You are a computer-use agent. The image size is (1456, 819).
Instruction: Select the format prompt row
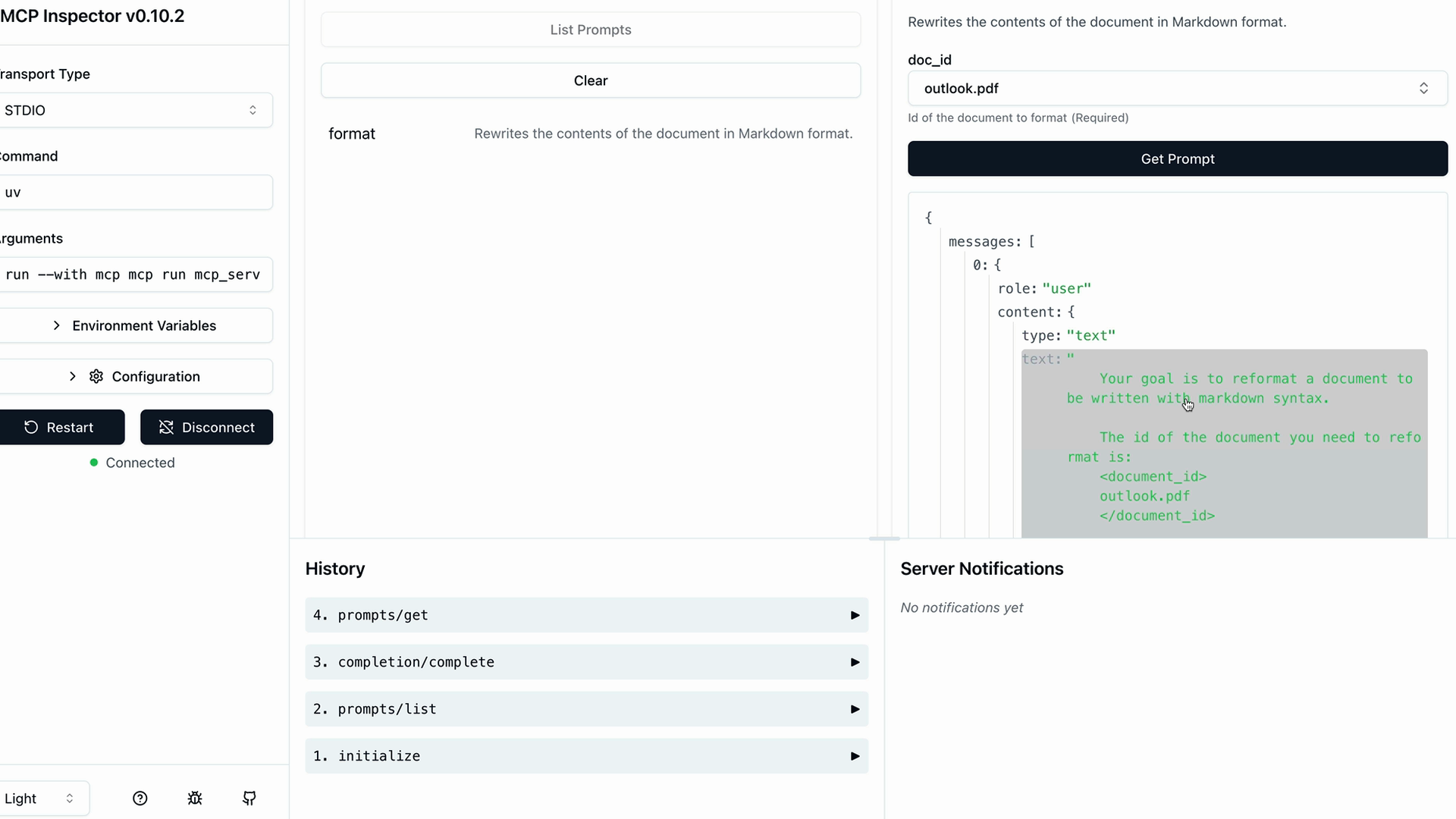point(591,133)
